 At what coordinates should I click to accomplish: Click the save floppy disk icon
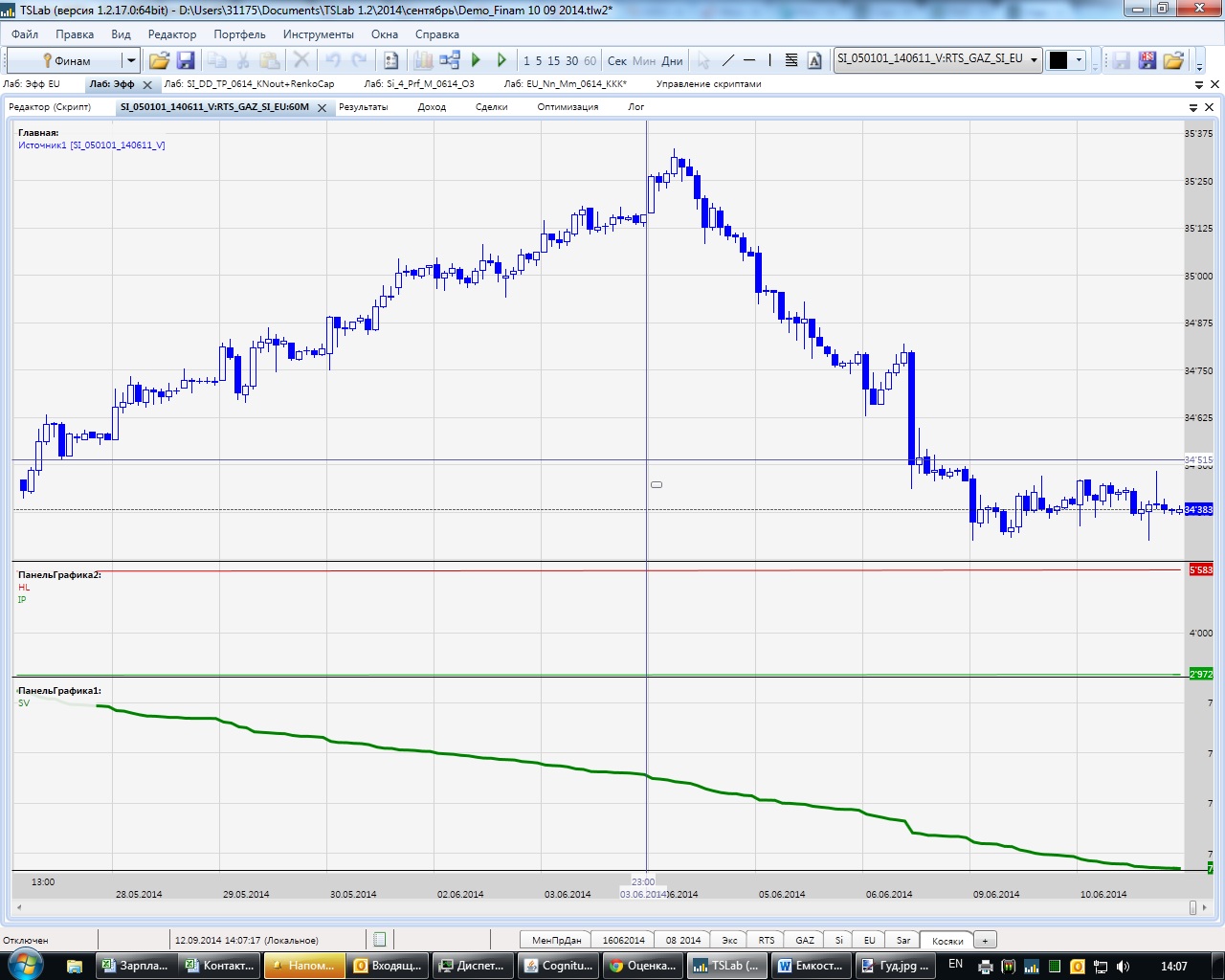[x=186, y=60]
